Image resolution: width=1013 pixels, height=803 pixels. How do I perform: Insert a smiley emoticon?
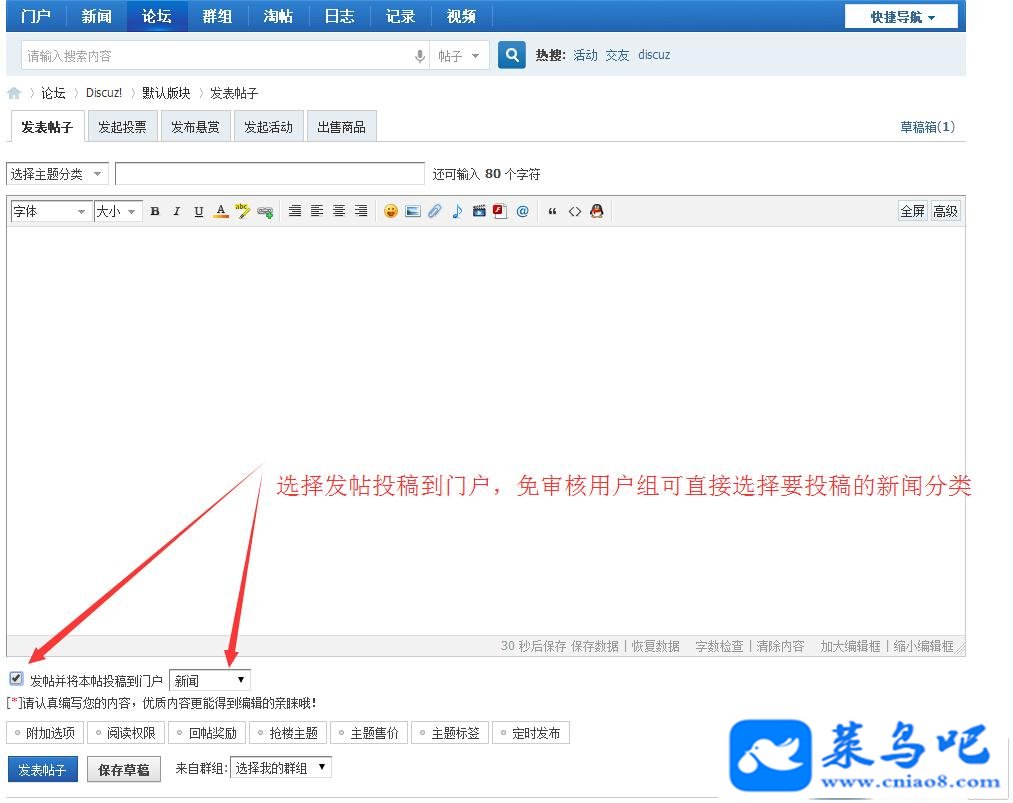pos(390,211)
